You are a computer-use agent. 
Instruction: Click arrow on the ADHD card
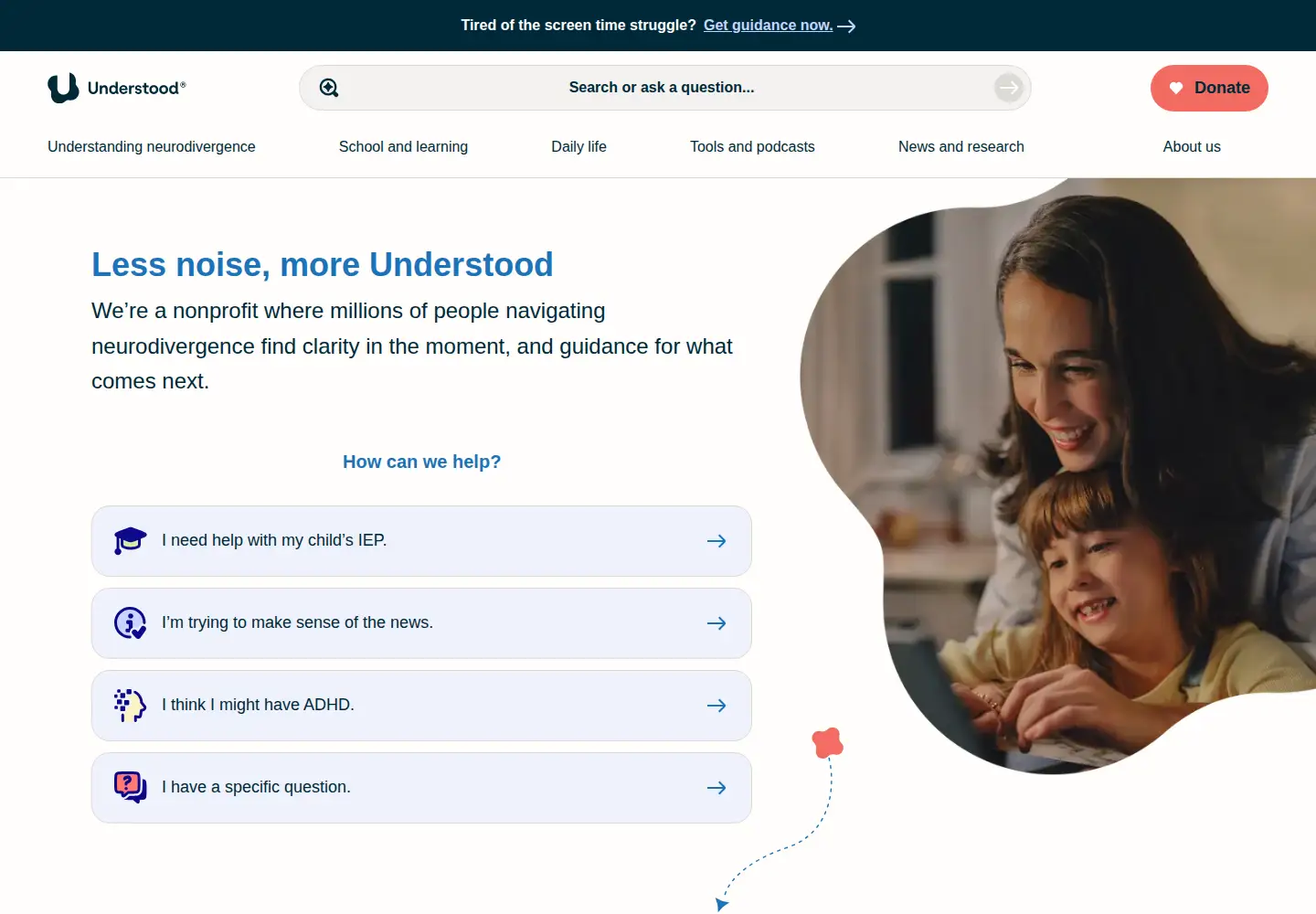[716, 706]
